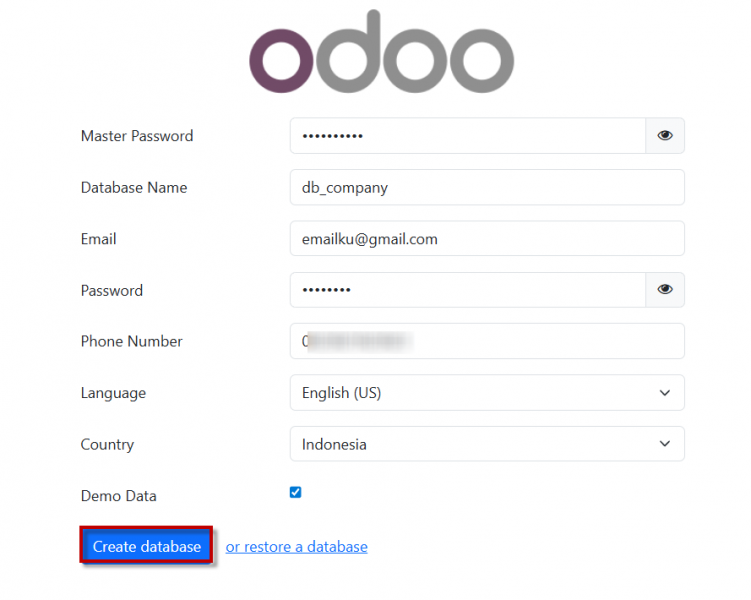Click the Master Password label

point(137,136)
